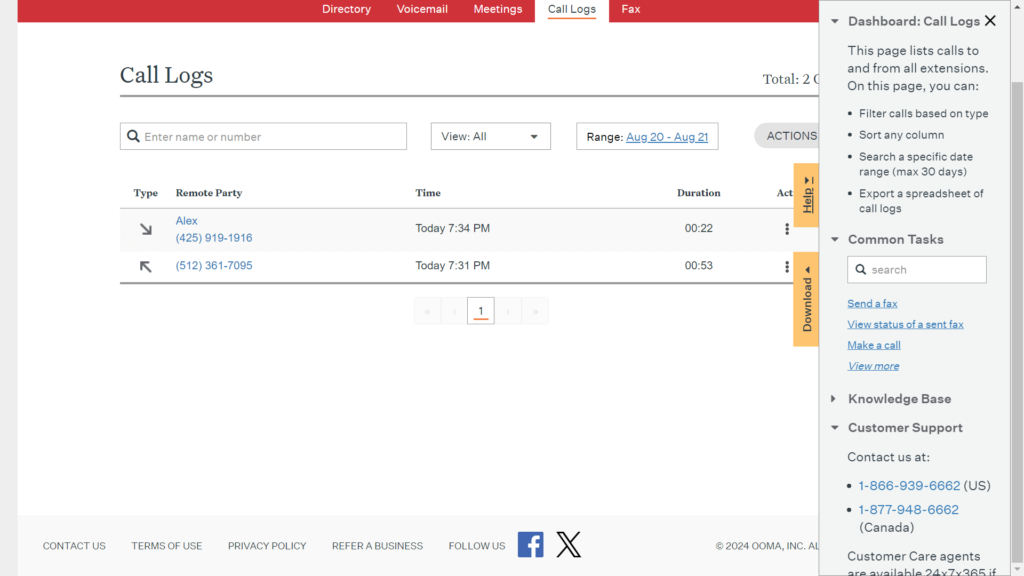Close the Dashboard help panel

coord(990,21)
